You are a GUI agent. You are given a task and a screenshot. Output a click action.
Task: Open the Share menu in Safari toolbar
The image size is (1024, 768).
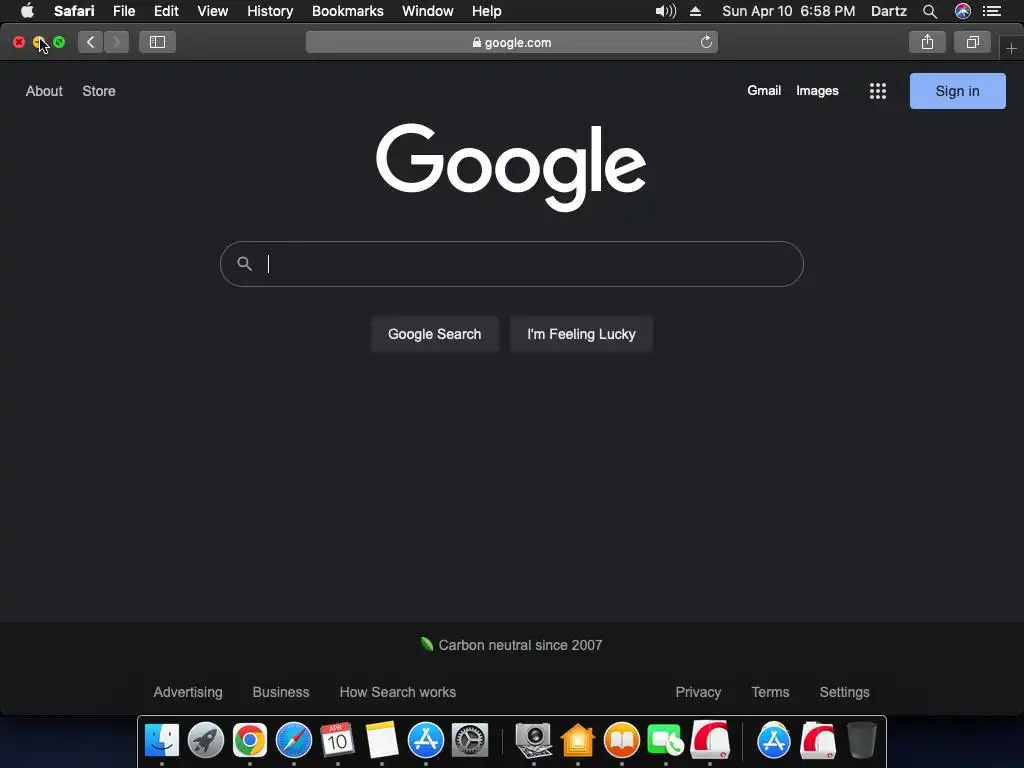[x=927, y=42]
